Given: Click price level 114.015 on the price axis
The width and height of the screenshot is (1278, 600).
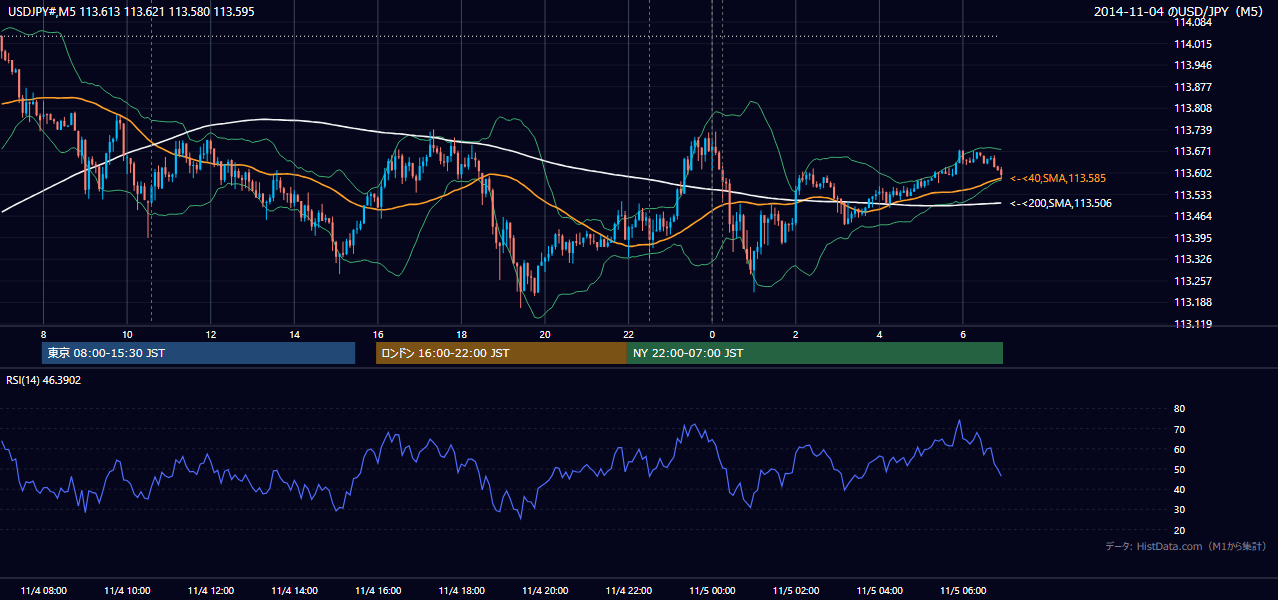Looking at the screenshot, I should (x=1193, y=44).
